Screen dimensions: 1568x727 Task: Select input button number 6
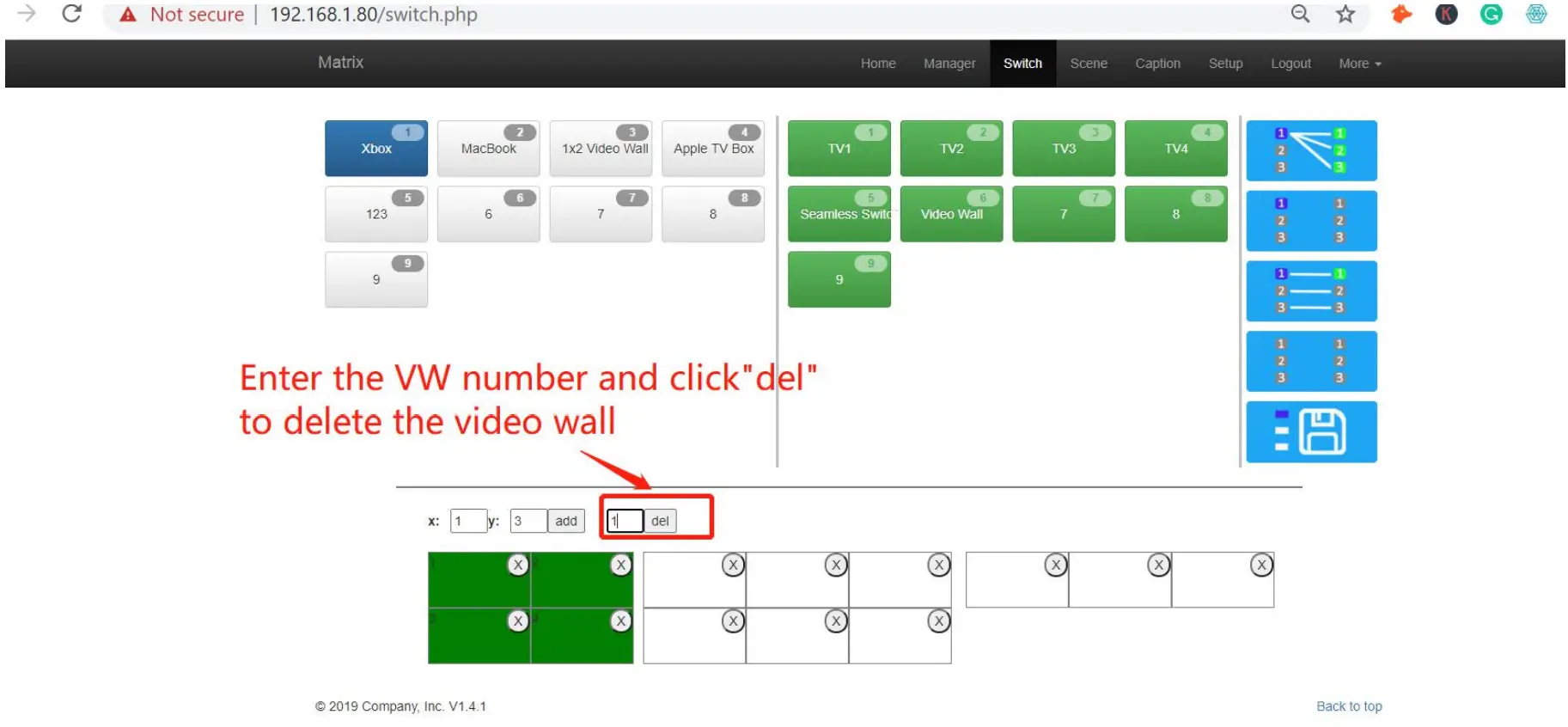488,214
